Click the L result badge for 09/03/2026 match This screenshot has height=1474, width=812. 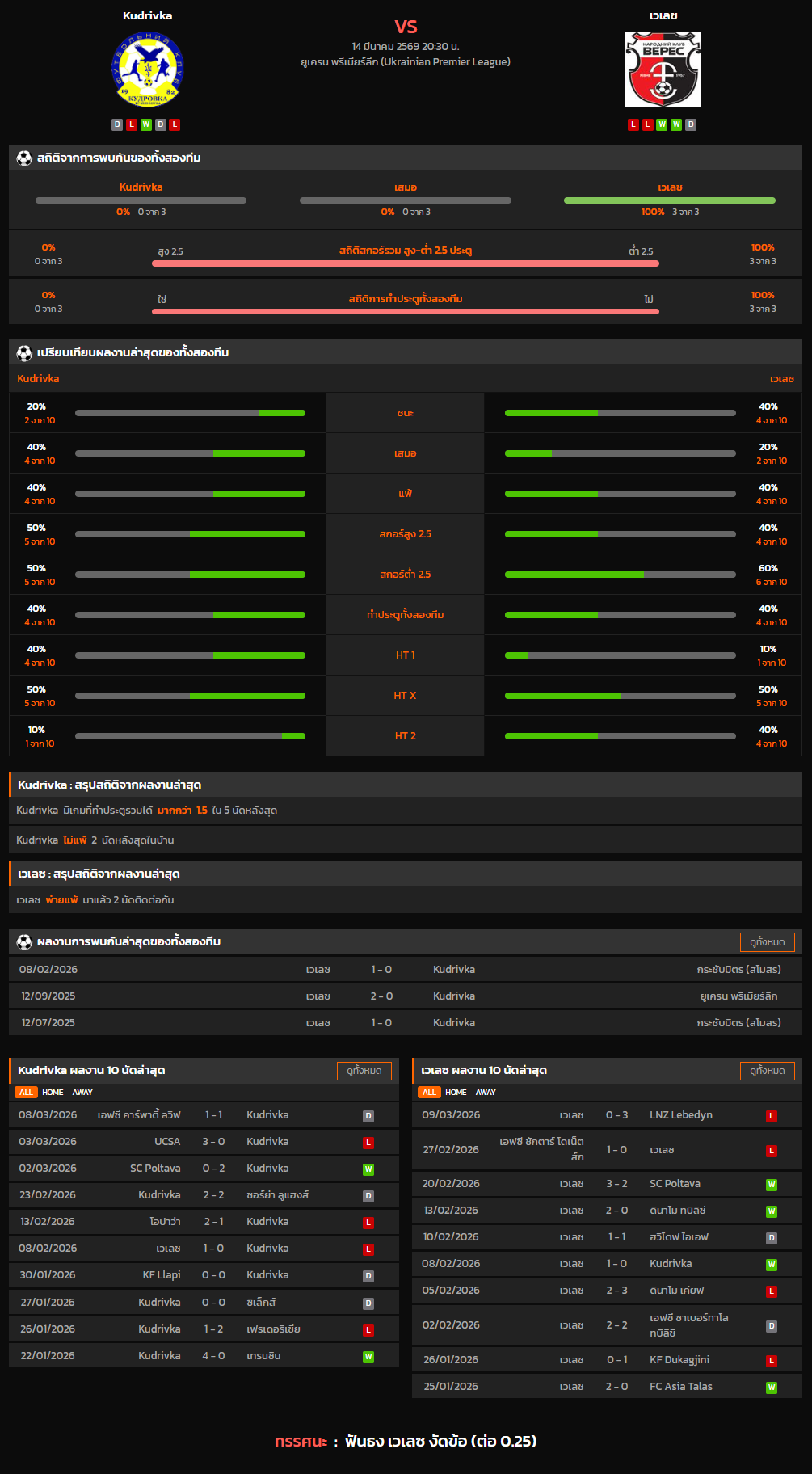[x=772, y=1116]
